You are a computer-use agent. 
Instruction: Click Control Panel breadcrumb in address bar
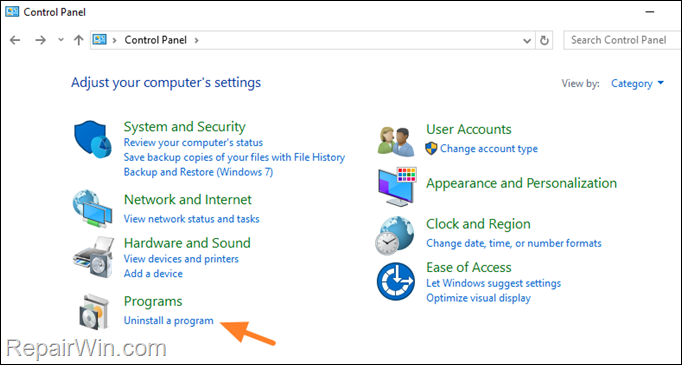coord(155,40)
